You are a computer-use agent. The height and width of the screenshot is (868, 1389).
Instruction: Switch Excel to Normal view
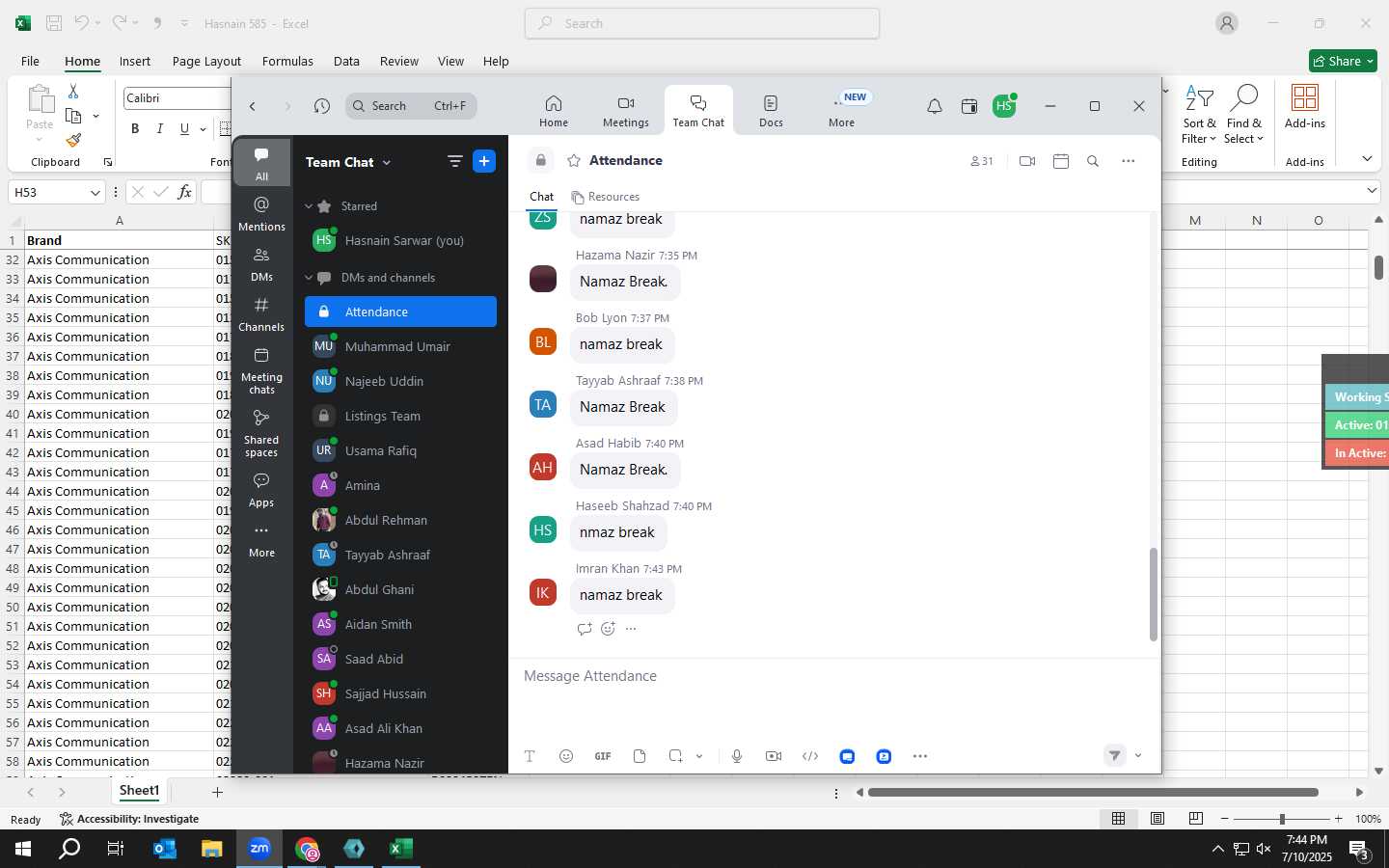[x=1119, y=818]
